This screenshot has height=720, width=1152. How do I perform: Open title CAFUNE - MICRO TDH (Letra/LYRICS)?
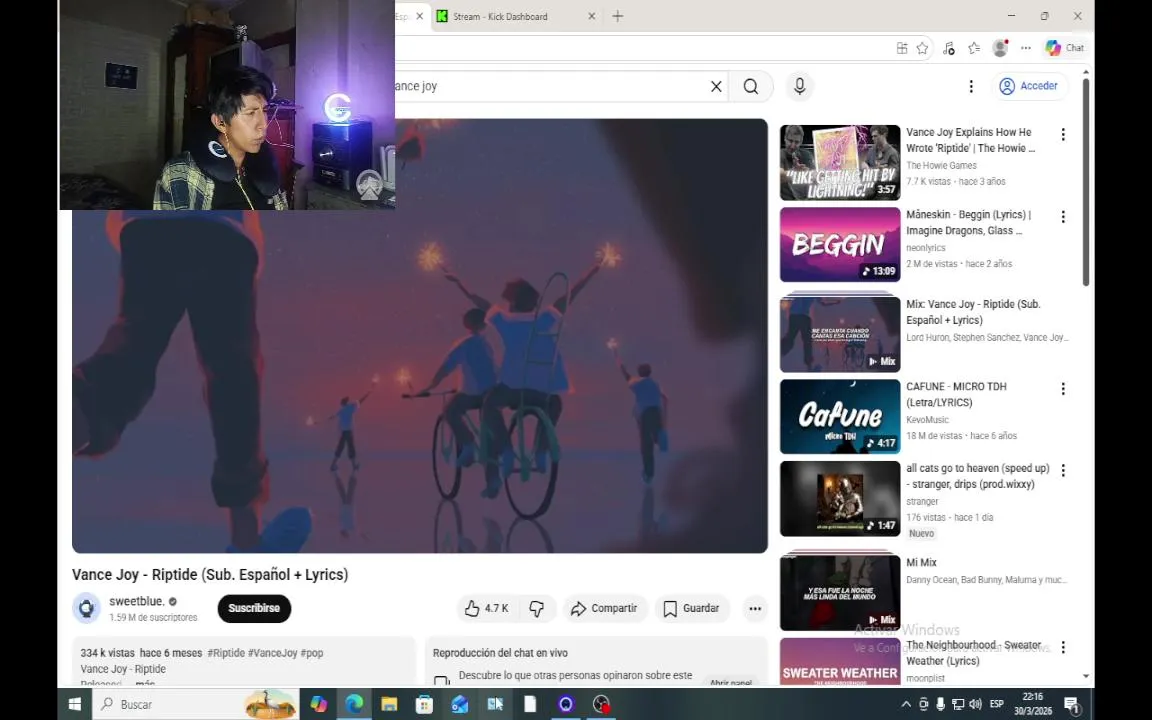[x=956, y=395]
